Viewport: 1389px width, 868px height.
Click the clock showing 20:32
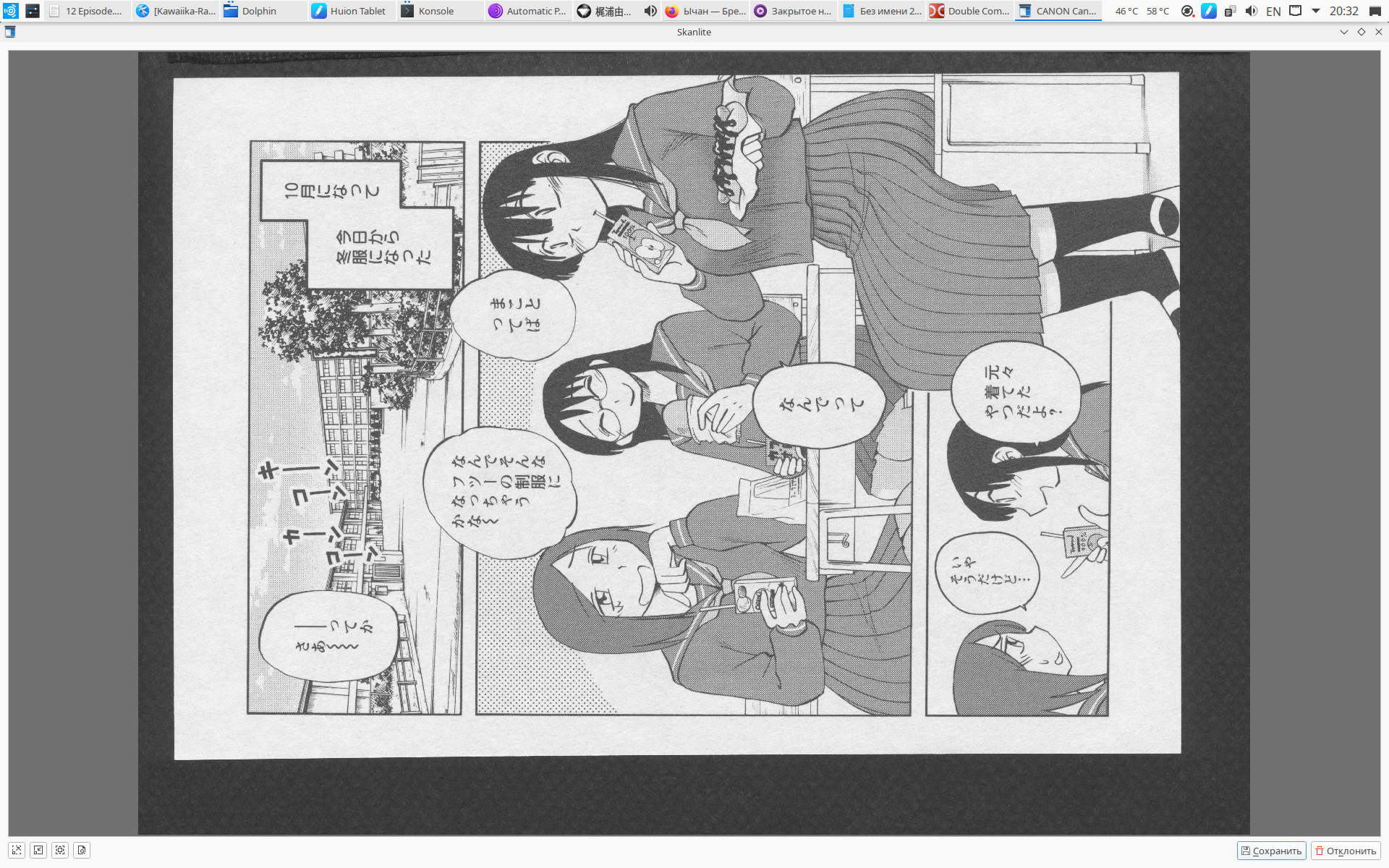[1343, 11]
